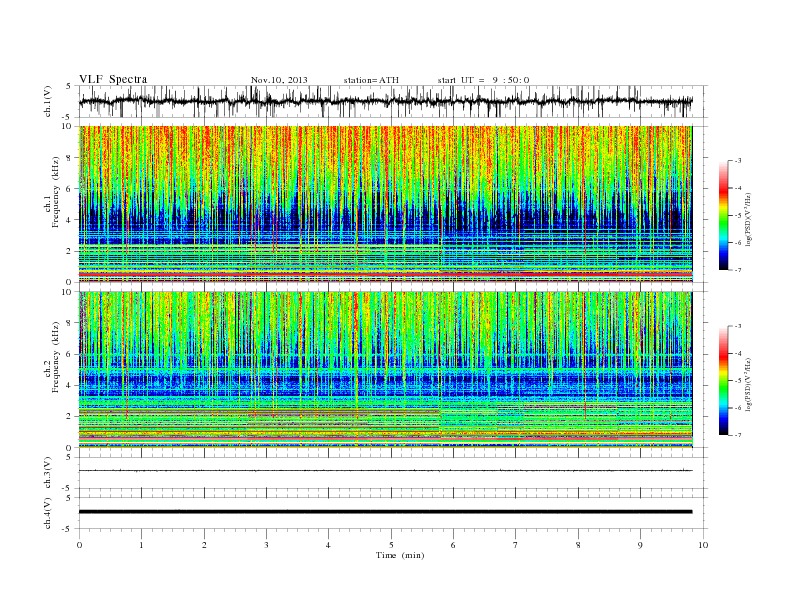Click time axis tick label "4"
Screen dimensions: 792x612
click(329, 545)
